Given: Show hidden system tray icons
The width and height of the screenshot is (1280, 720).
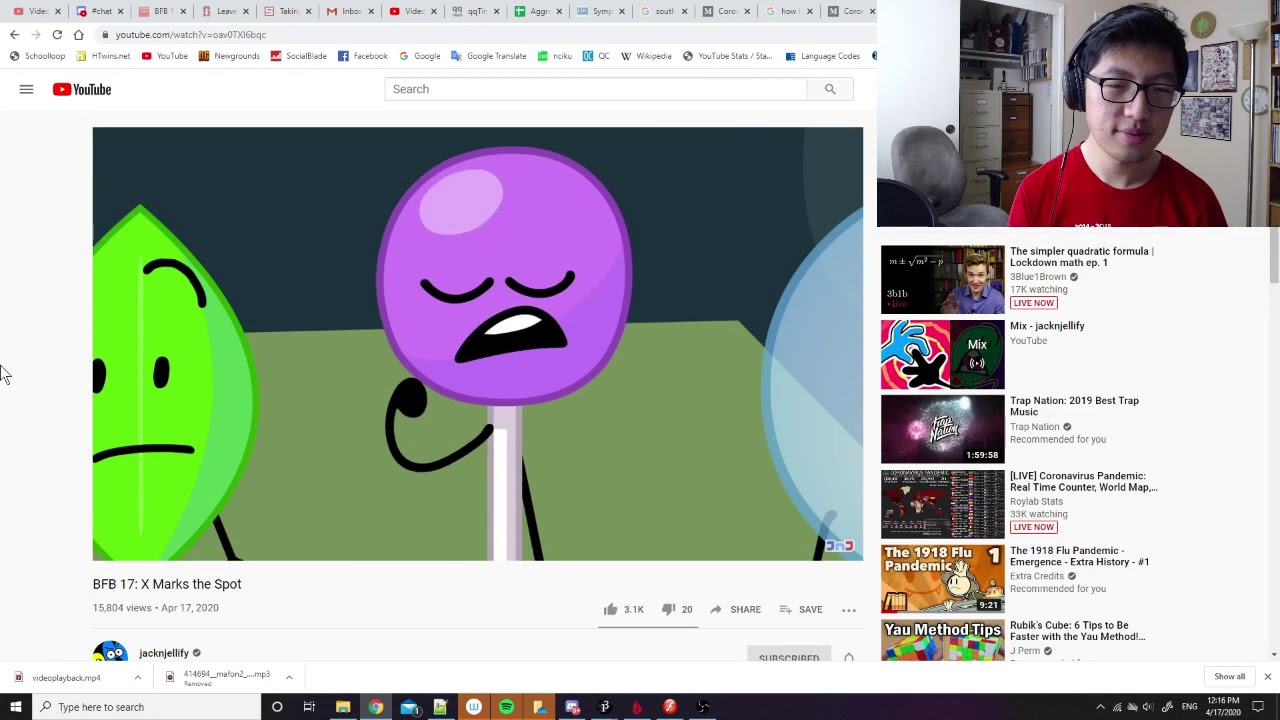Looking at the screenshot, I should click(x=1100, y=707).
